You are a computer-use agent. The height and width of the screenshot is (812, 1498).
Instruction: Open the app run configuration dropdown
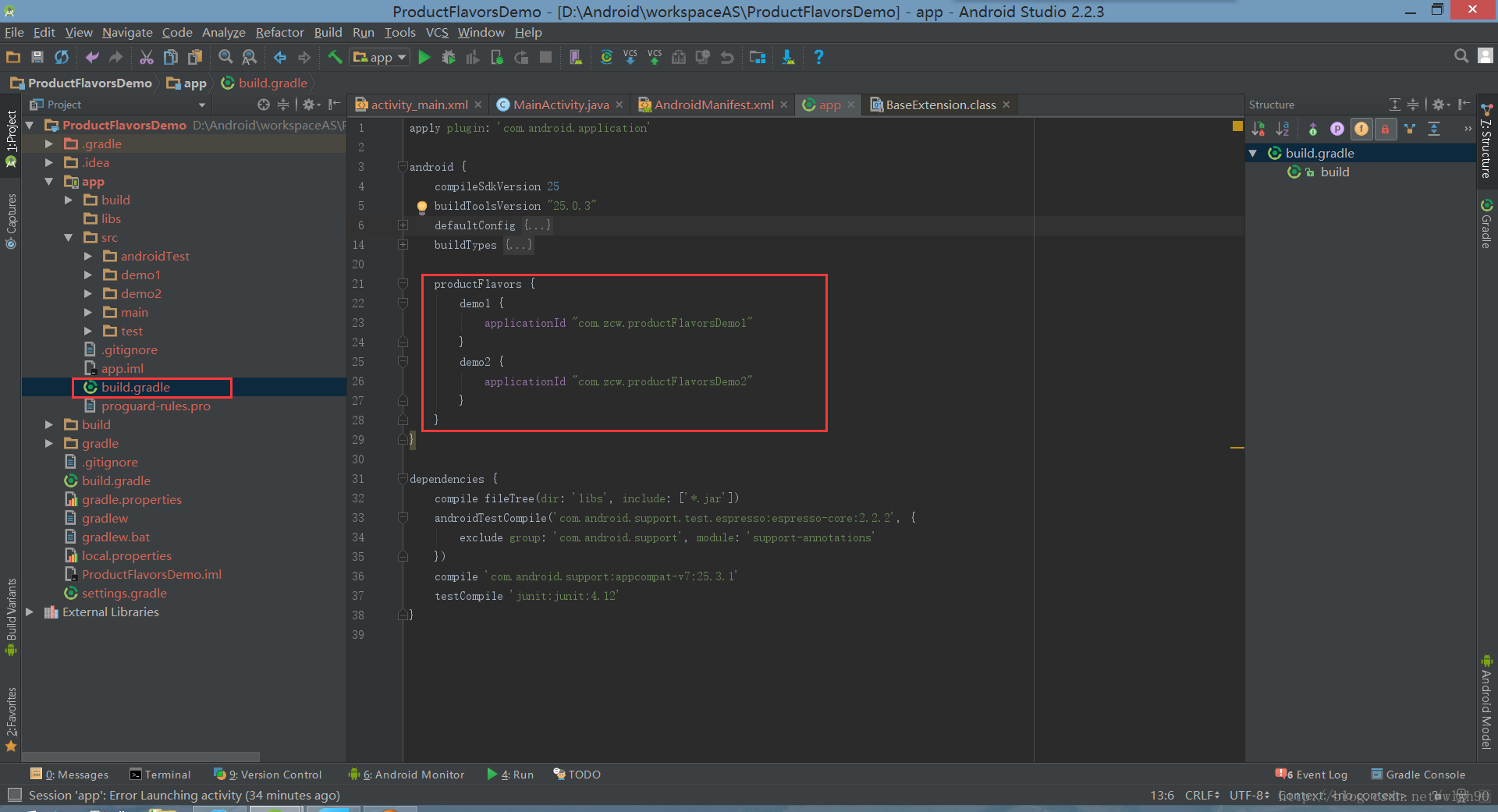click(x=380, y=57)
